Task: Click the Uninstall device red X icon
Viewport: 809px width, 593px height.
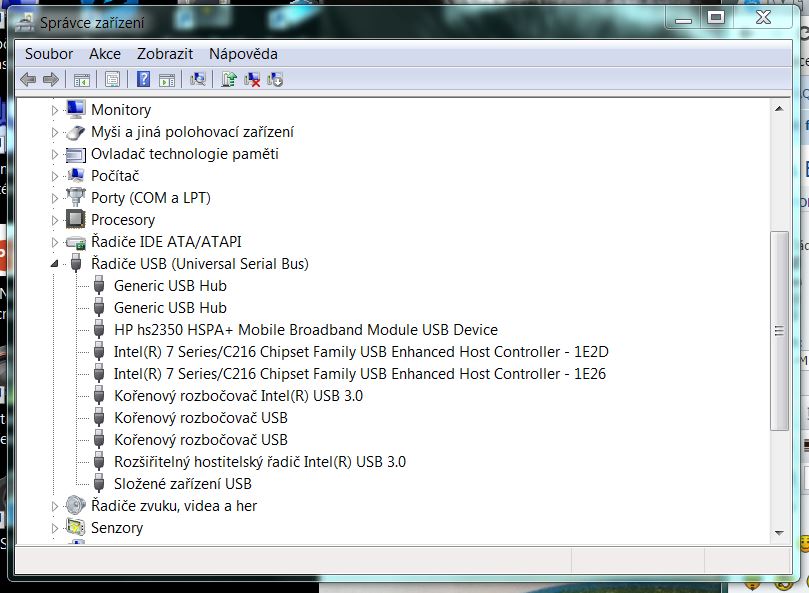Action: click(x=252, y=79)
